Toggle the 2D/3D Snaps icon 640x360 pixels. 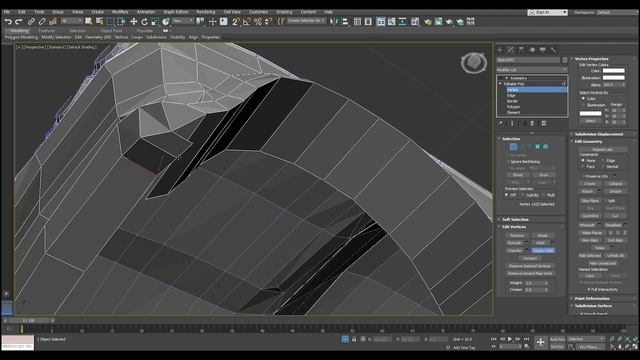pos(236,22)
